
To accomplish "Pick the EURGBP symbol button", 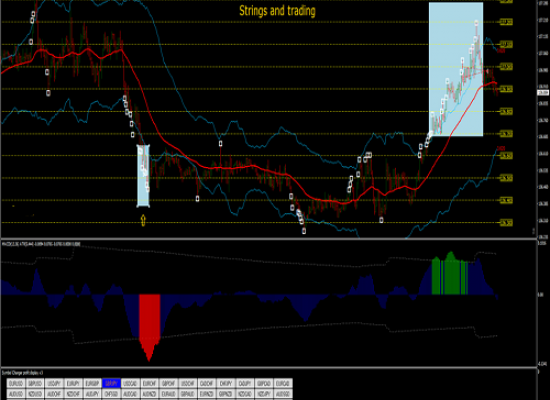I will click(92, 383).
